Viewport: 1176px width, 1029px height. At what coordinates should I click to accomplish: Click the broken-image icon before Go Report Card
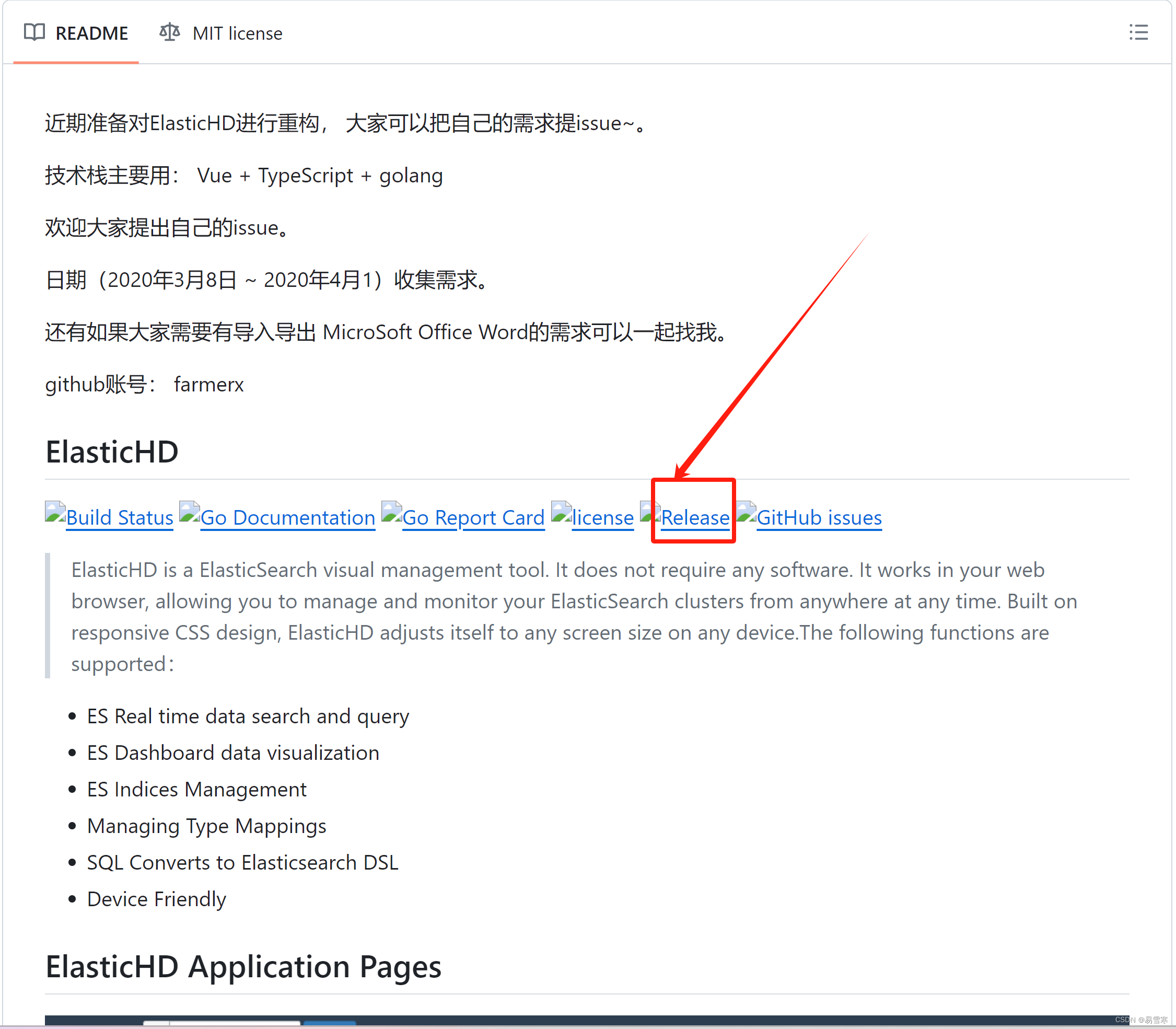tap(391, 514)
